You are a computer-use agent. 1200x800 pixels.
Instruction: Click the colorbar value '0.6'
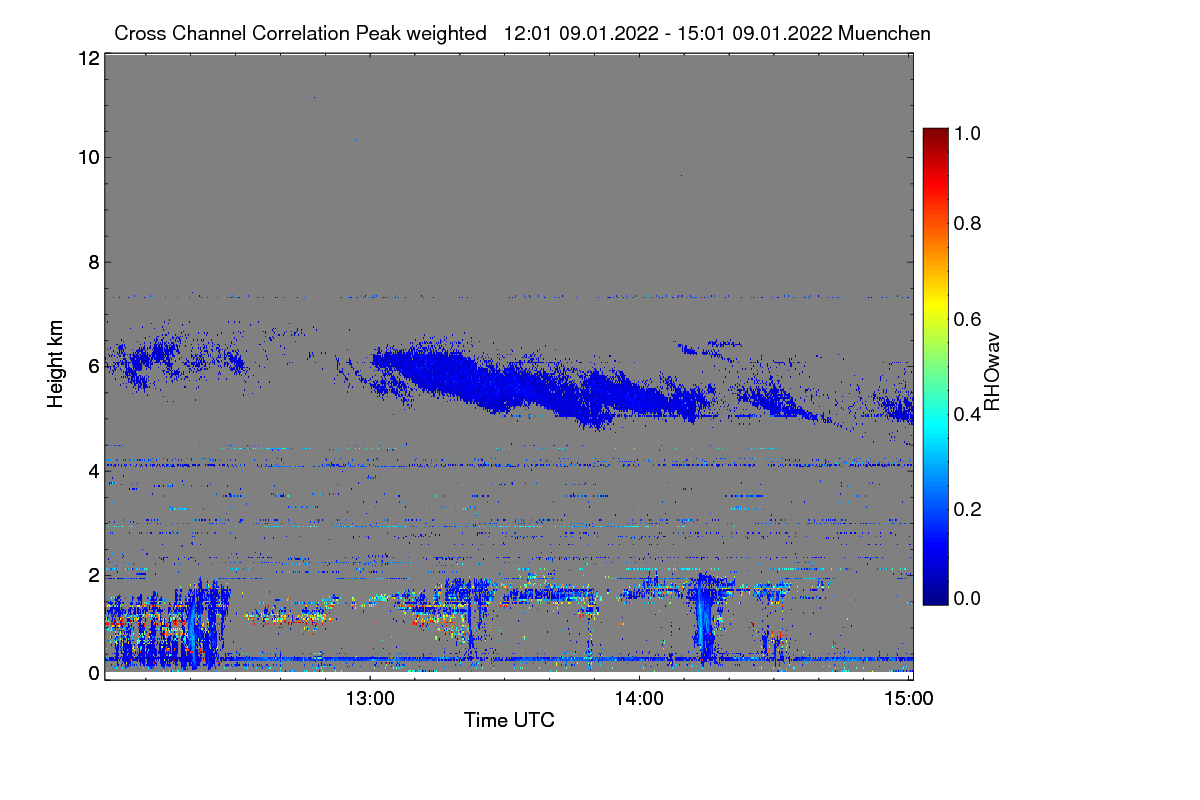[x=968, y=319]
